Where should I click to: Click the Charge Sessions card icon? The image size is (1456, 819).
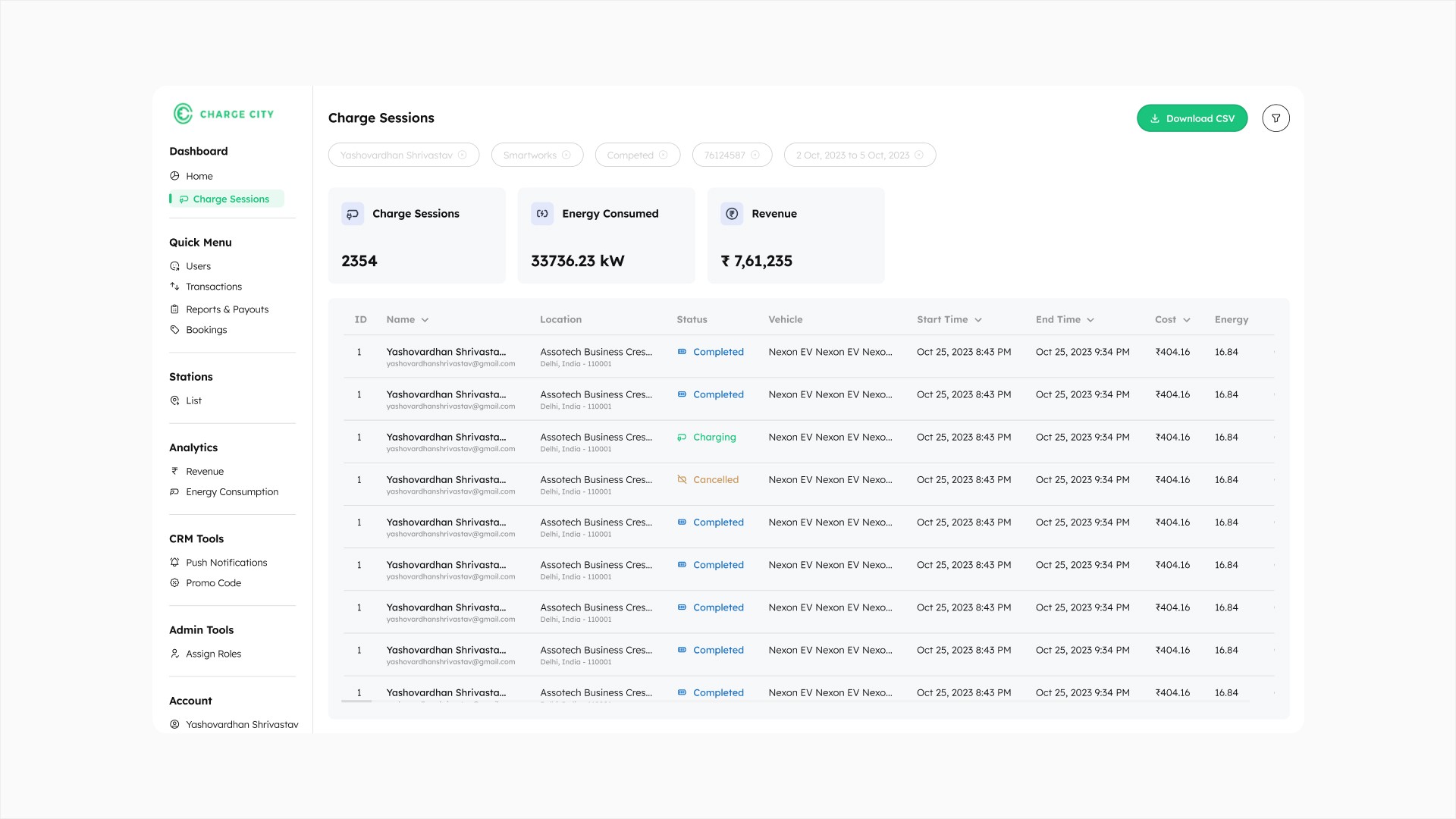coord(353,214)
